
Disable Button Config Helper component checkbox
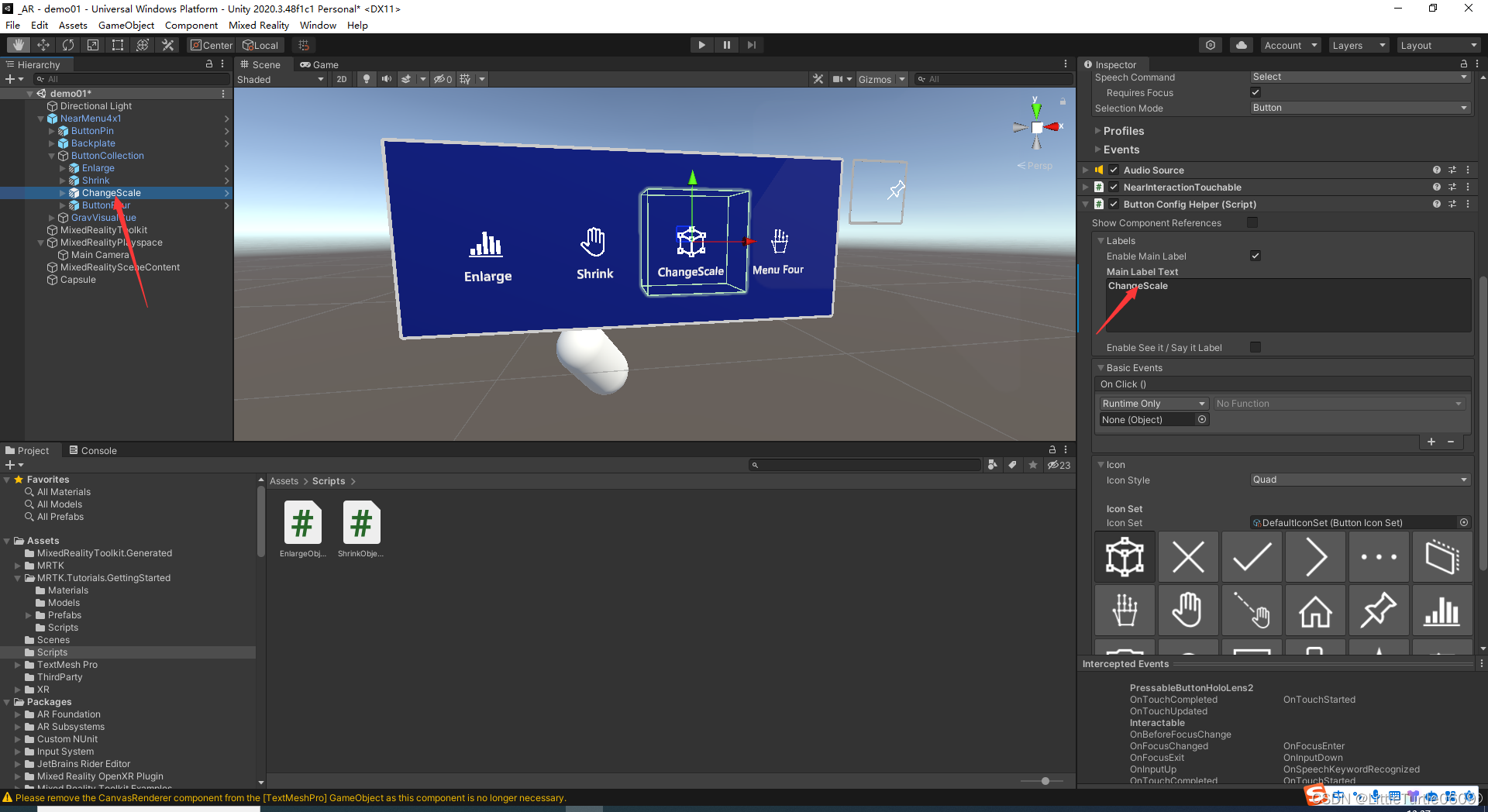click(1114, 204)
